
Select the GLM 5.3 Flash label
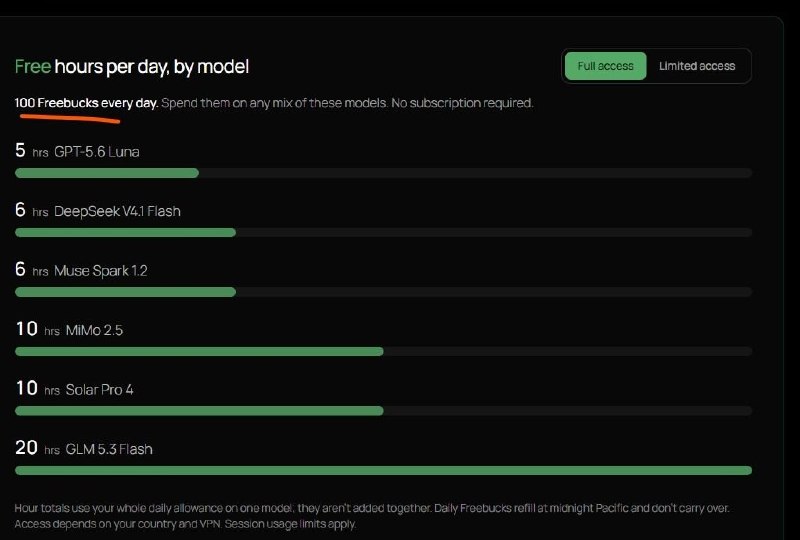click(109, 449)
